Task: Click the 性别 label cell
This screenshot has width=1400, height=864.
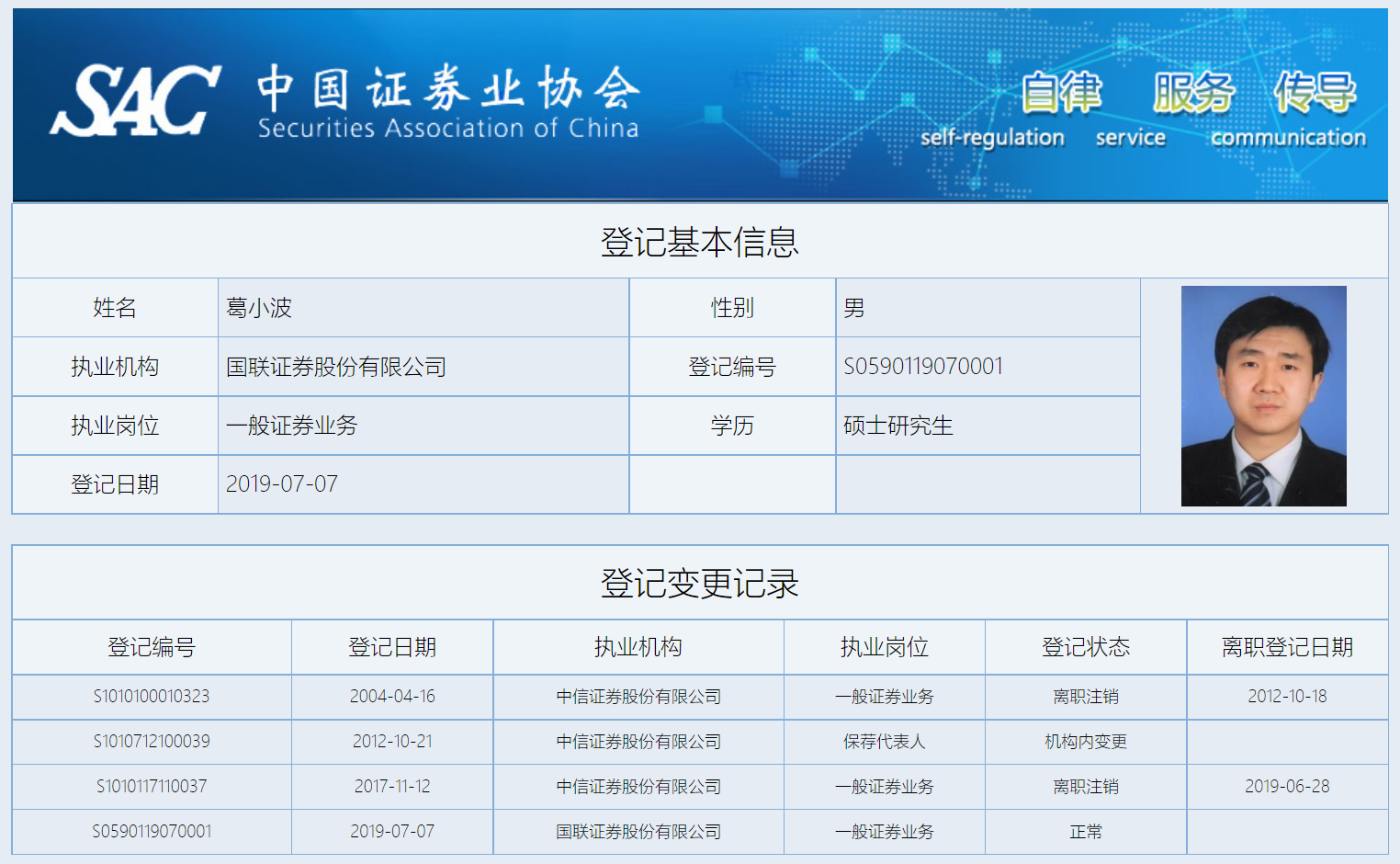Action: point(732,308)
